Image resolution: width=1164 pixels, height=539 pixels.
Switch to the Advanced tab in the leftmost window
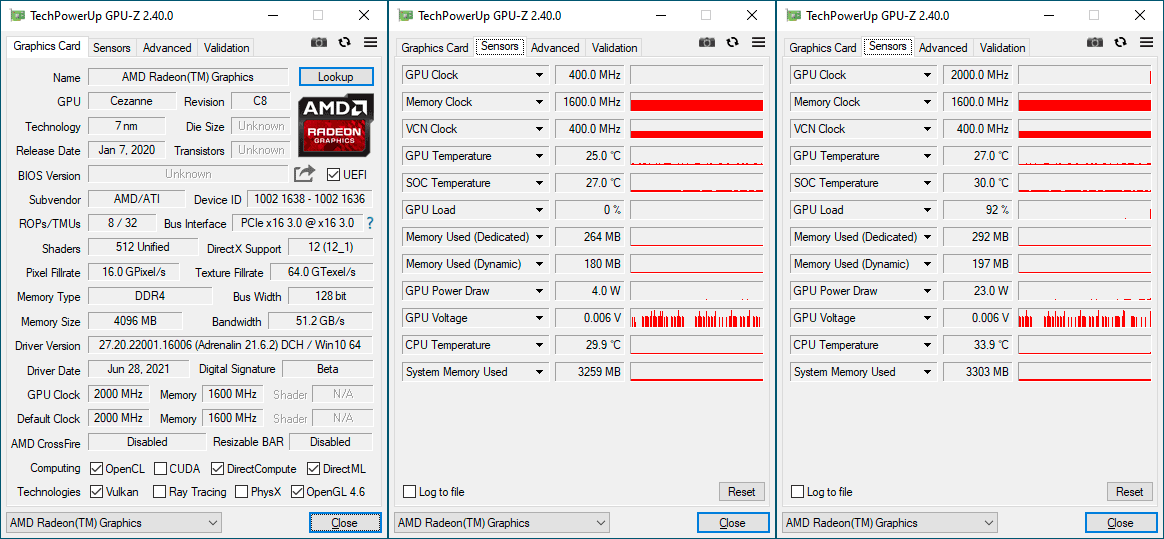point(167,48)
